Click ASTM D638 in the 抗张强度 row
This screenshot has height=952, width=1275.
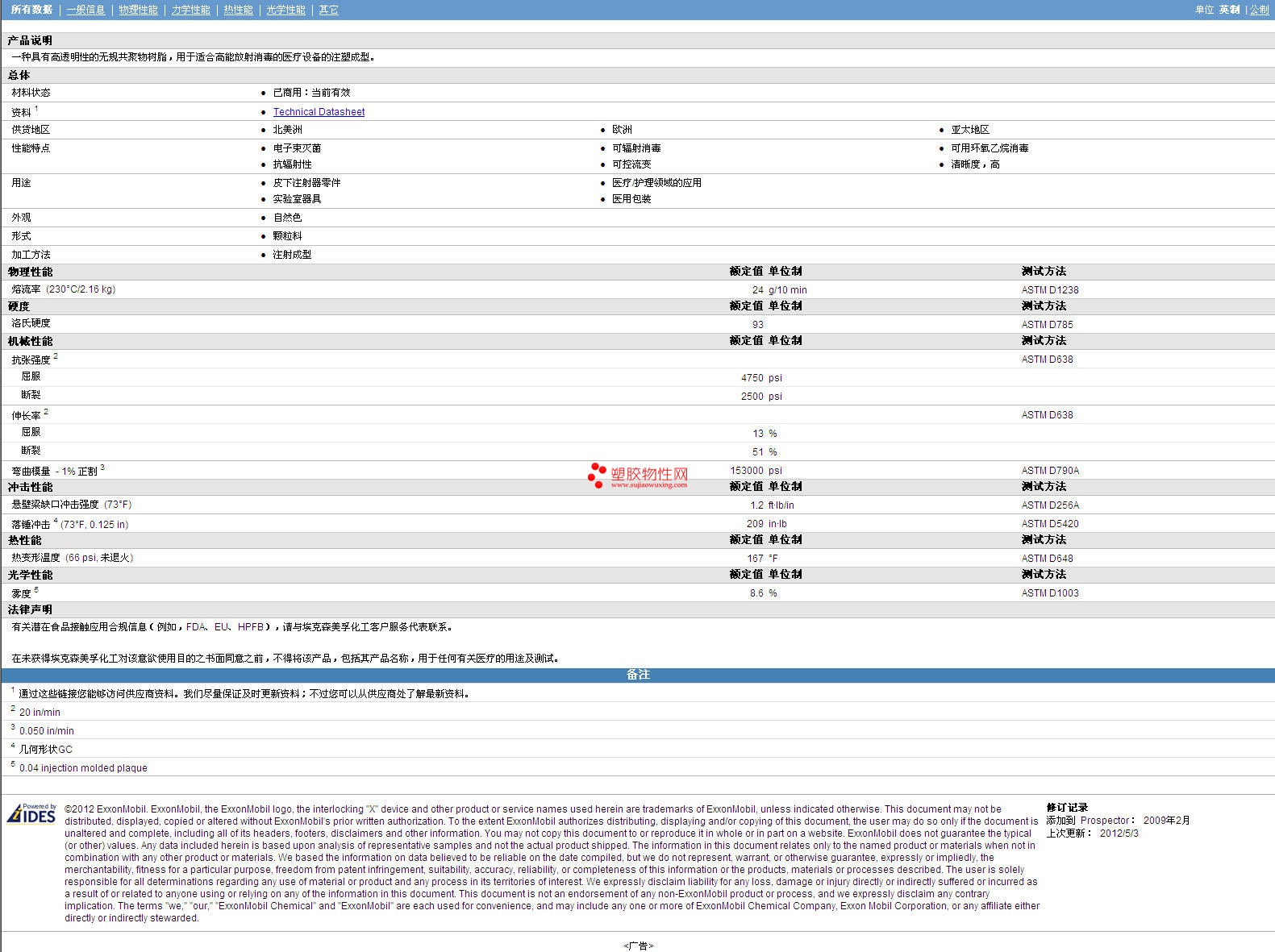pyautogui.click(x=1048, y=360)
